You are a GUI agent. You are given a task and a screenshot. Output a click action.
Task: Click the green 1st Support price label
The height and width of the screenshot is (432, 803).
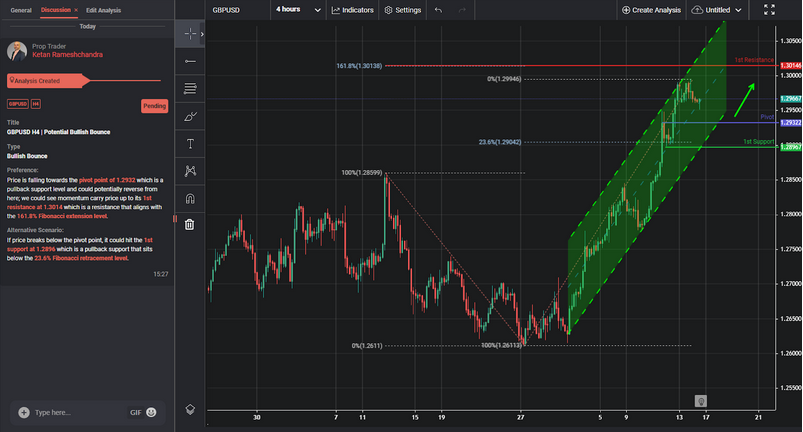[x=791, y=147]
